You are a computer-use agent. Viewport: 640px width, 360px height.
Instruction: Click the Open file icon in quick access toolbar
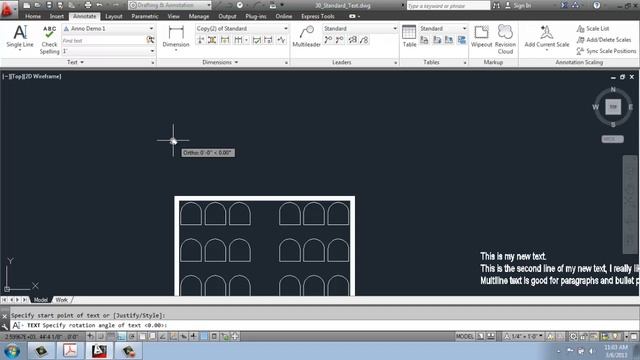[x=37, y=5]
